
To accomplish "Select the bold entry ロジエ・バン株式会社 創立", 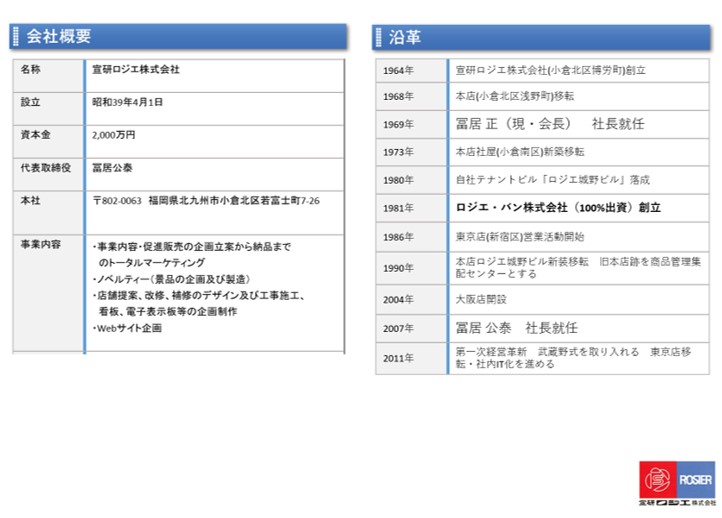I will coord(558,208).
